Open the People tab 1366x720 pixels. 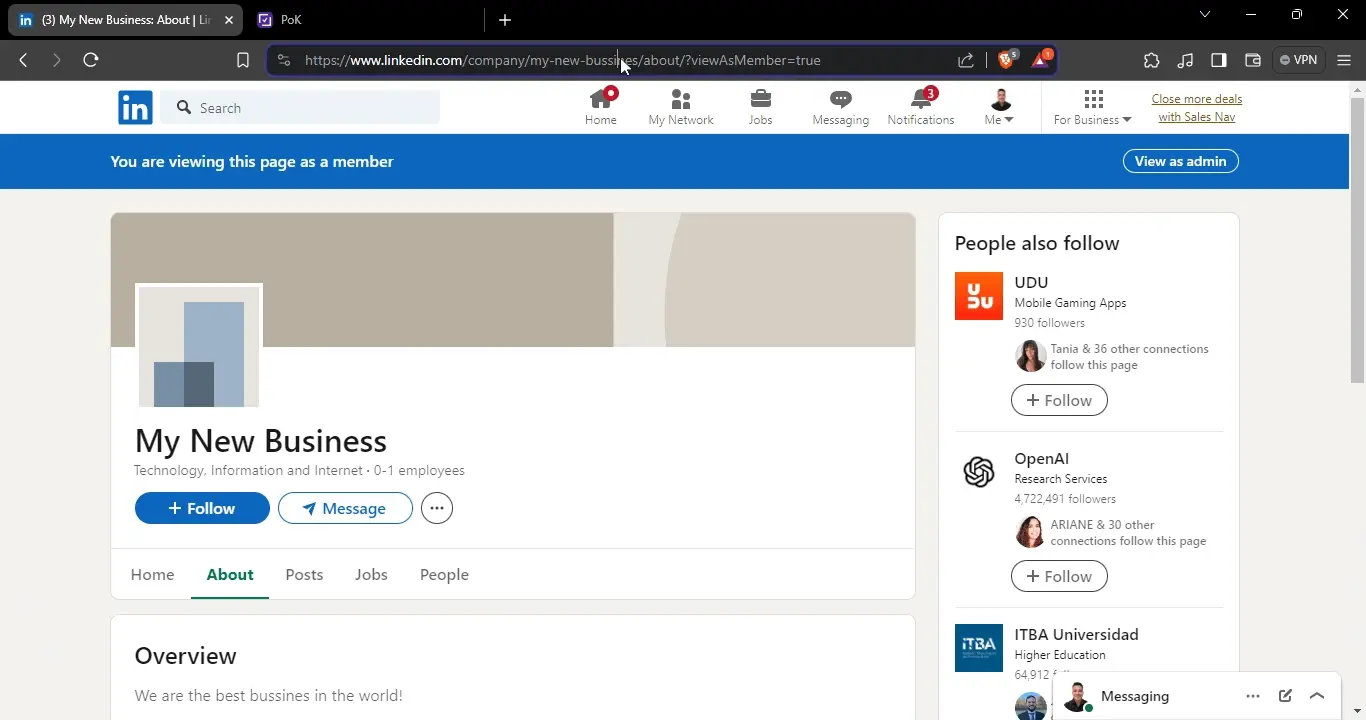tap(444, 574)
